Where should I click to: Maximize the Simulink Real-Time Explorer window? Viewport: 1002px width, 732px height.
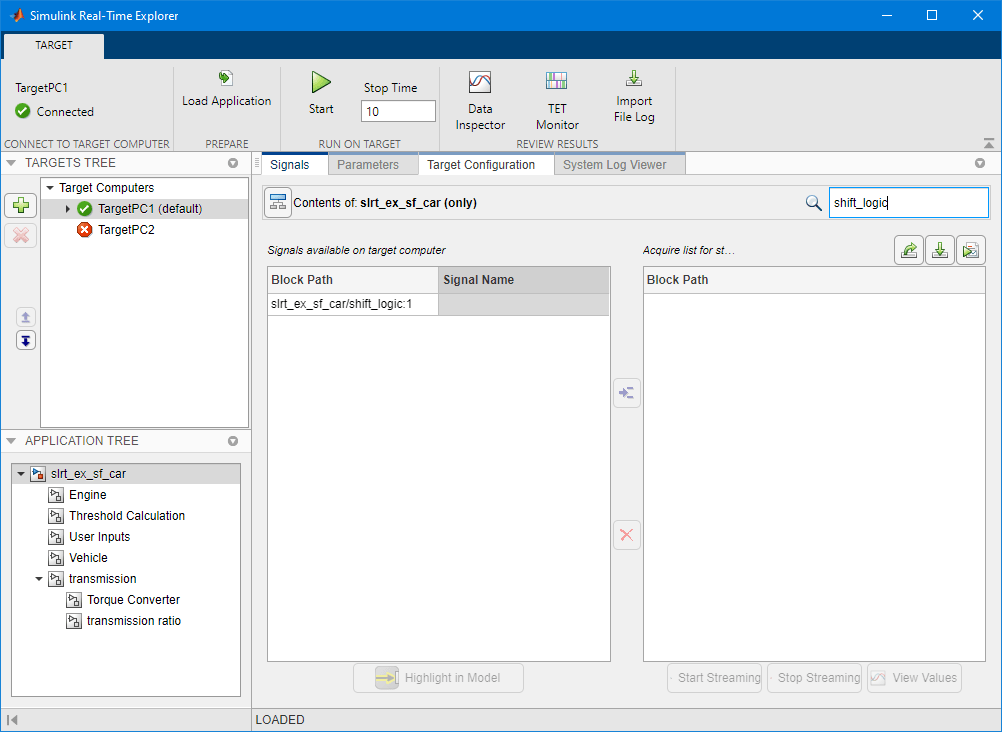(x=932, y=15)
